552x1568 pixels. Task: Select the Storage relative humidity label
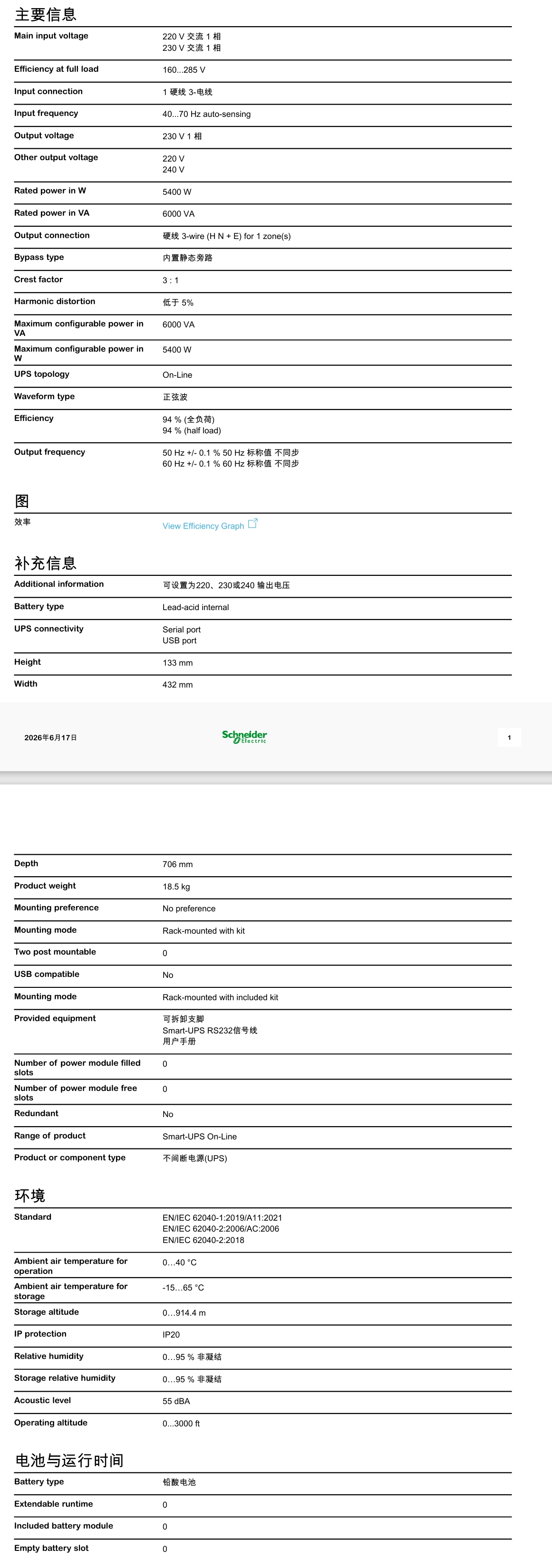click(x=65, y=1378)
